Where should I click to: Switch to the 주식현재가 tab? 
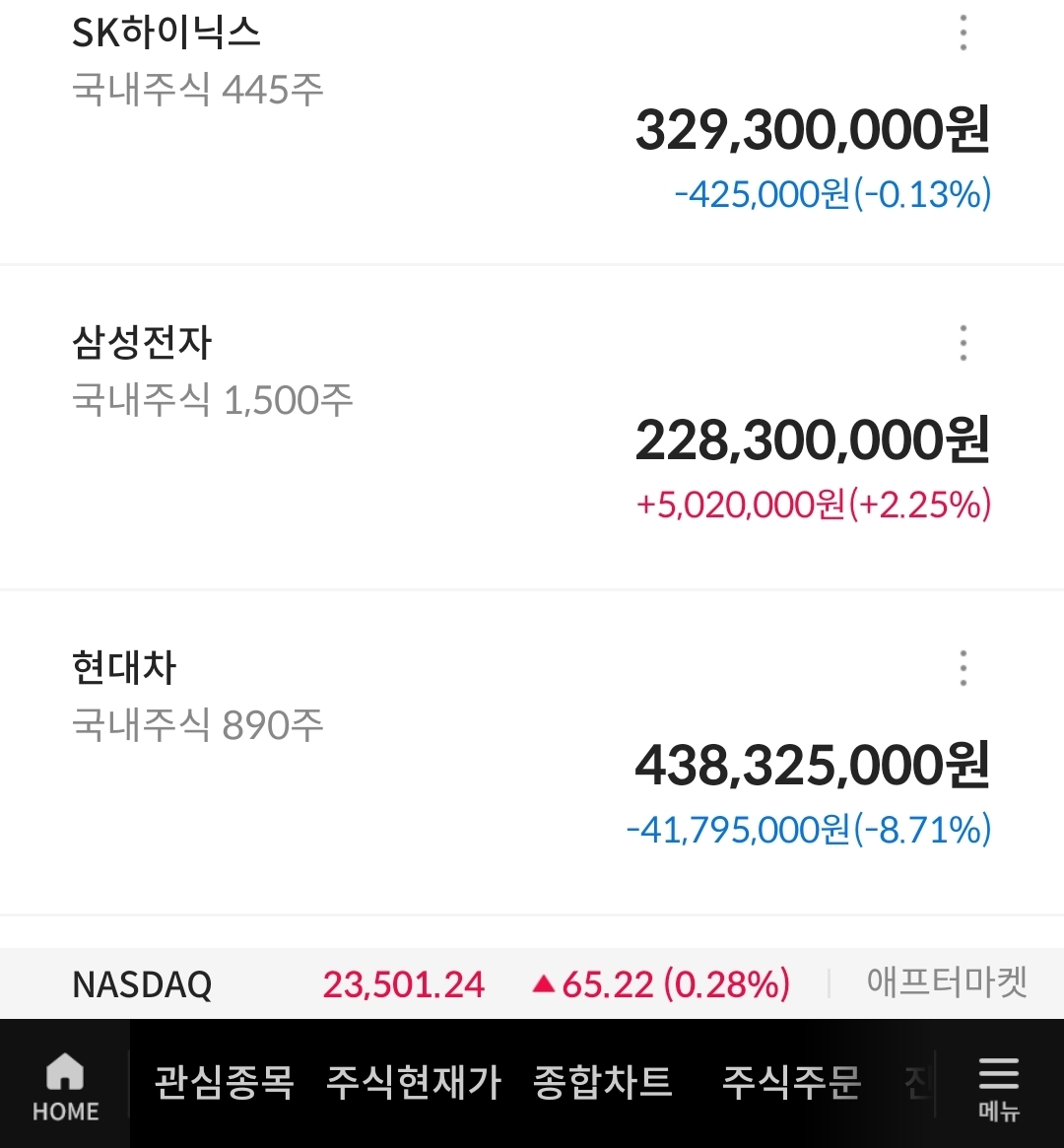[x=414, y=1083]
